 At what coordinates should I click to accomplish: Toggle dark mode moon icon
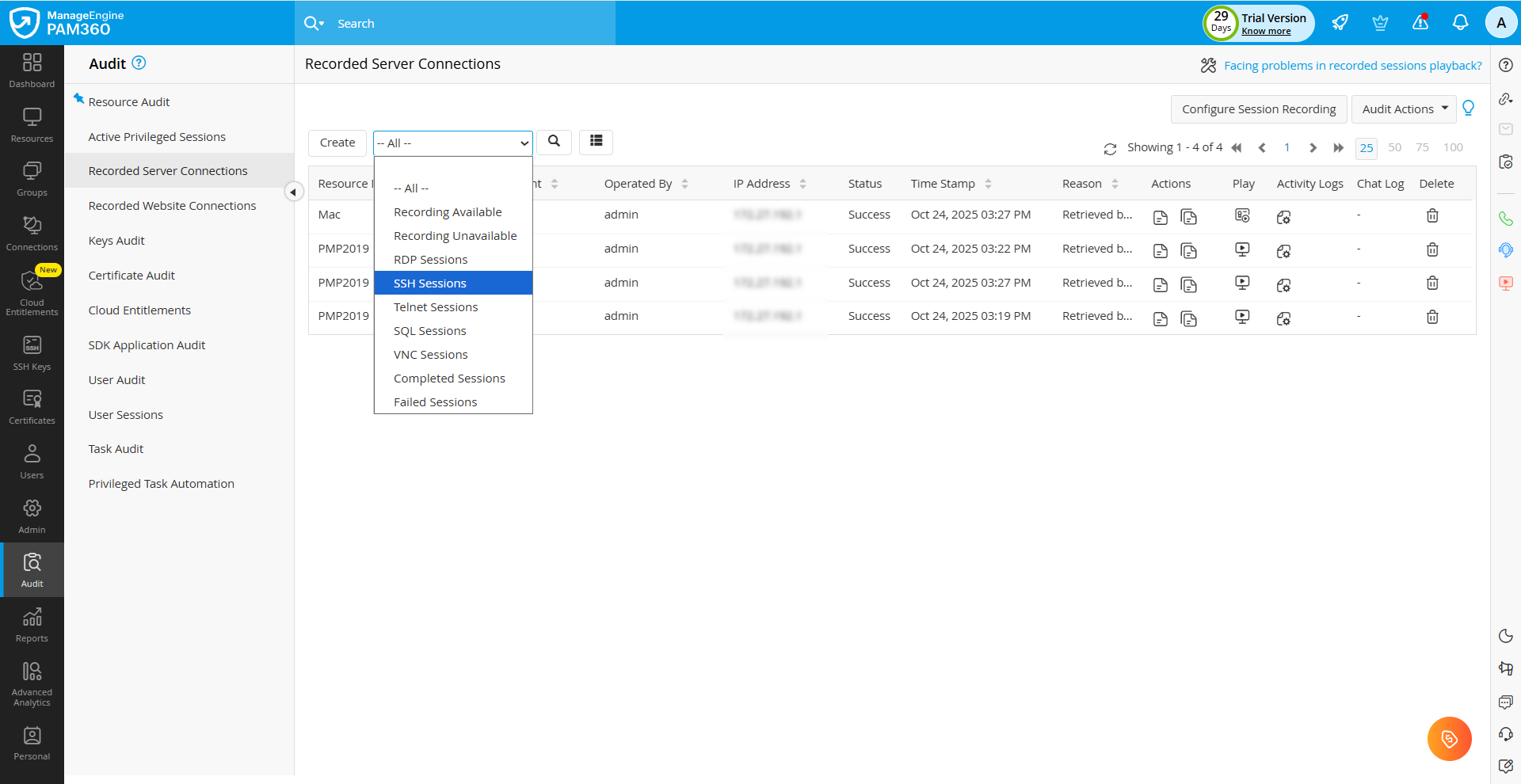click(1505, 636)
